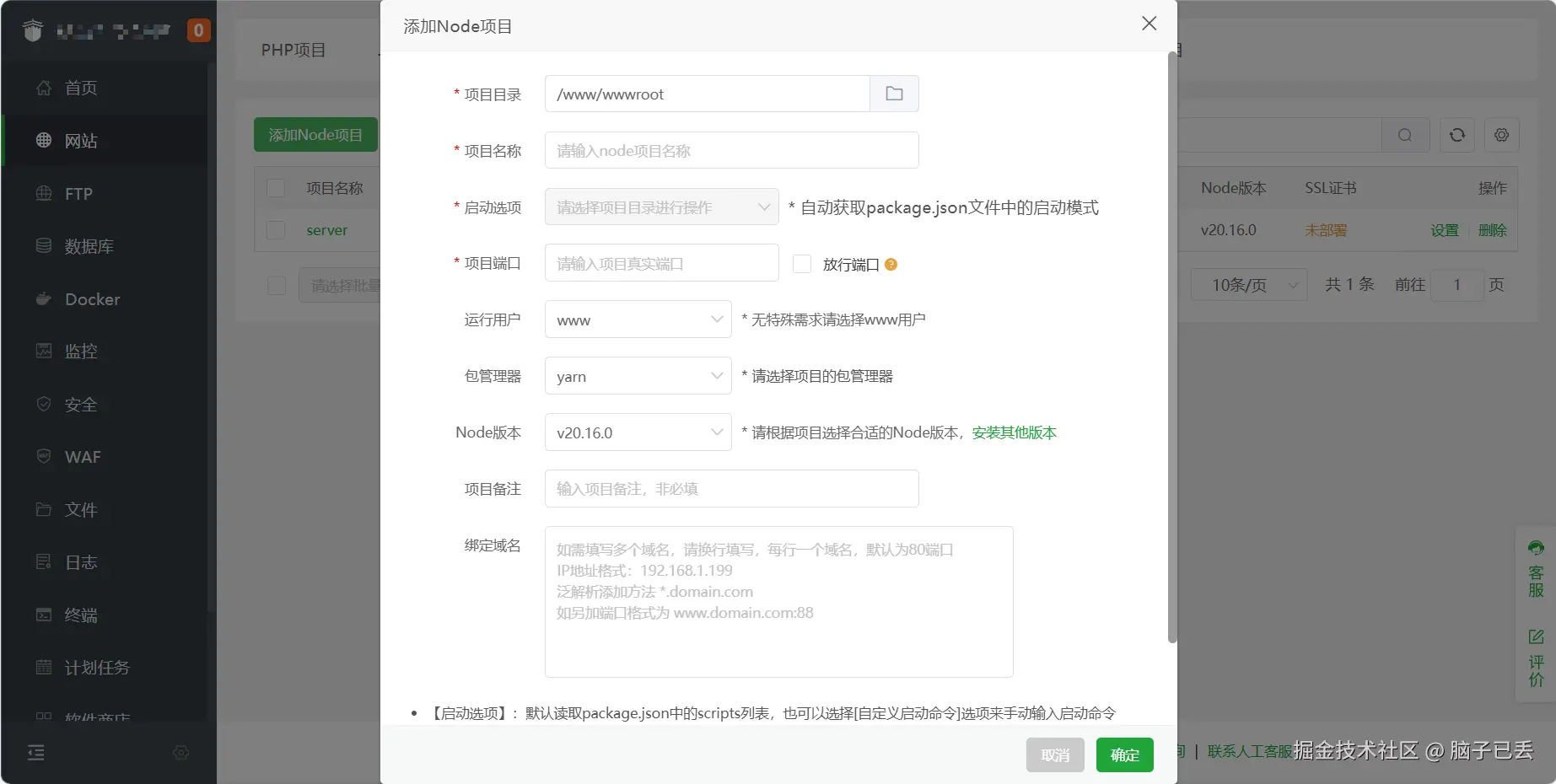This screenshot has width=1556, height=784.
Task: Open the 监控 monitoring panel
Action: [x=80, y=352]
